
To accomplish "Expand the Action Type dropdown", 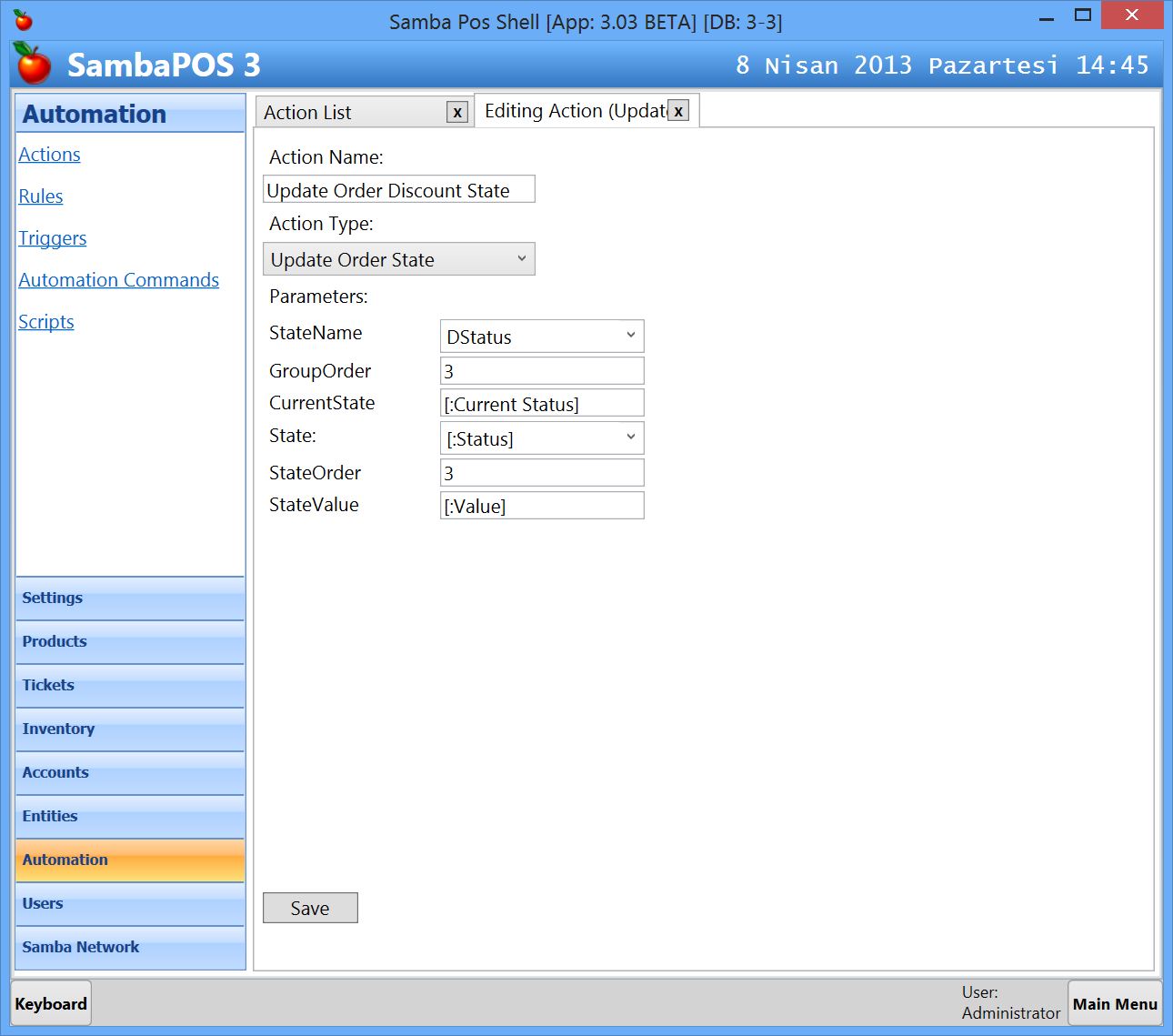I will click(398, 259).
